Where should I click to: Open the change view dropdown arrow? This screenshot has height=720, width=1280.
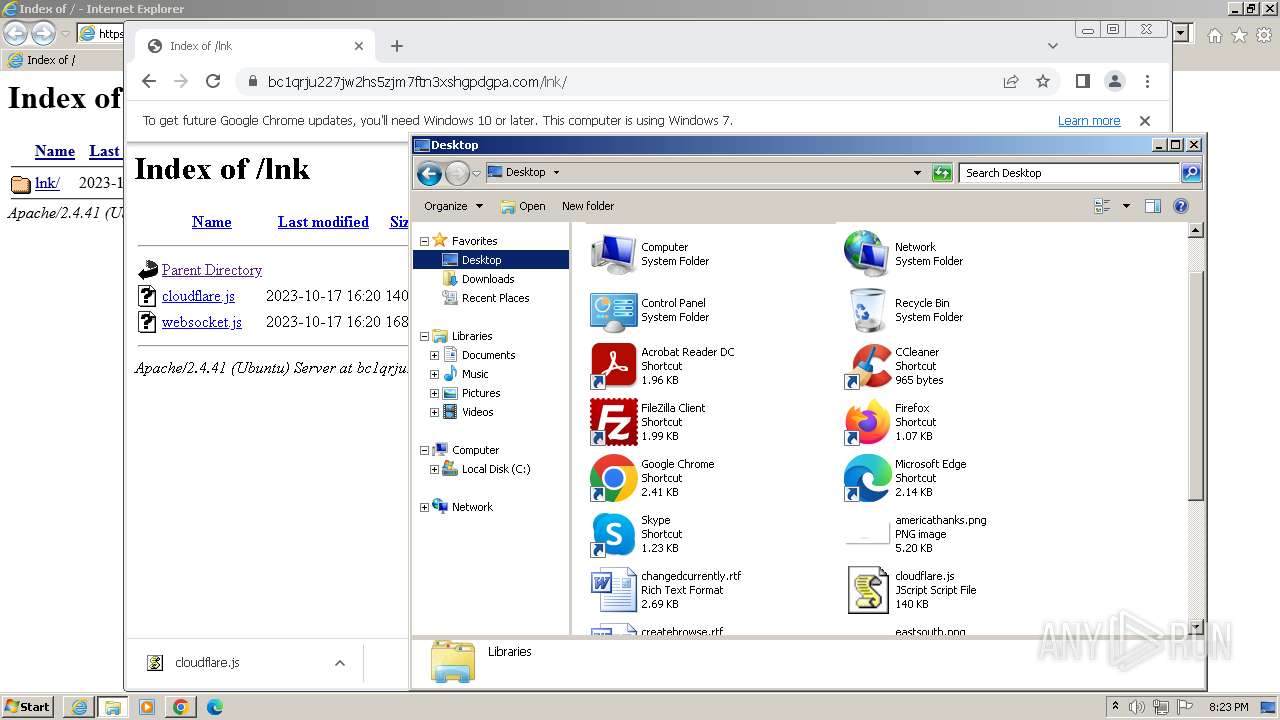(1126, 206)
